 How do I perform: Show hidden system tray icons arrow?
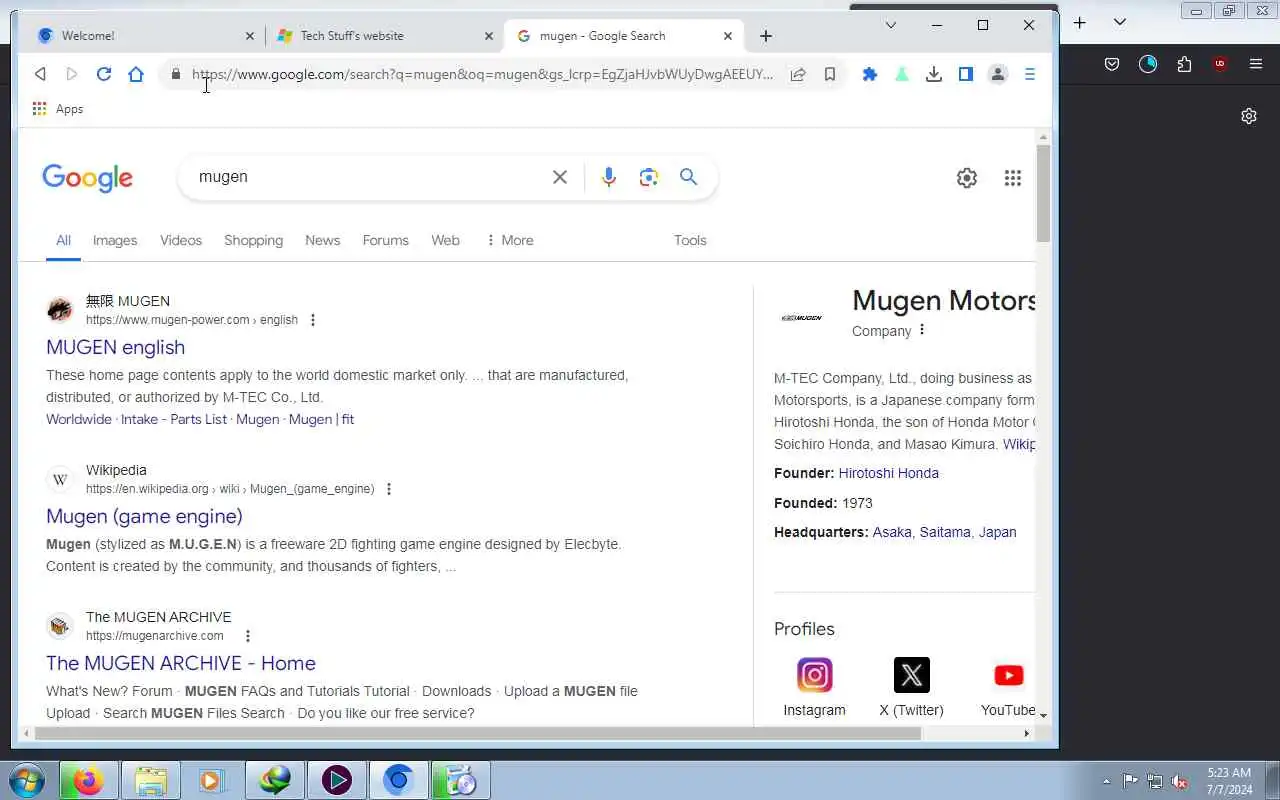click(1106, 781)
